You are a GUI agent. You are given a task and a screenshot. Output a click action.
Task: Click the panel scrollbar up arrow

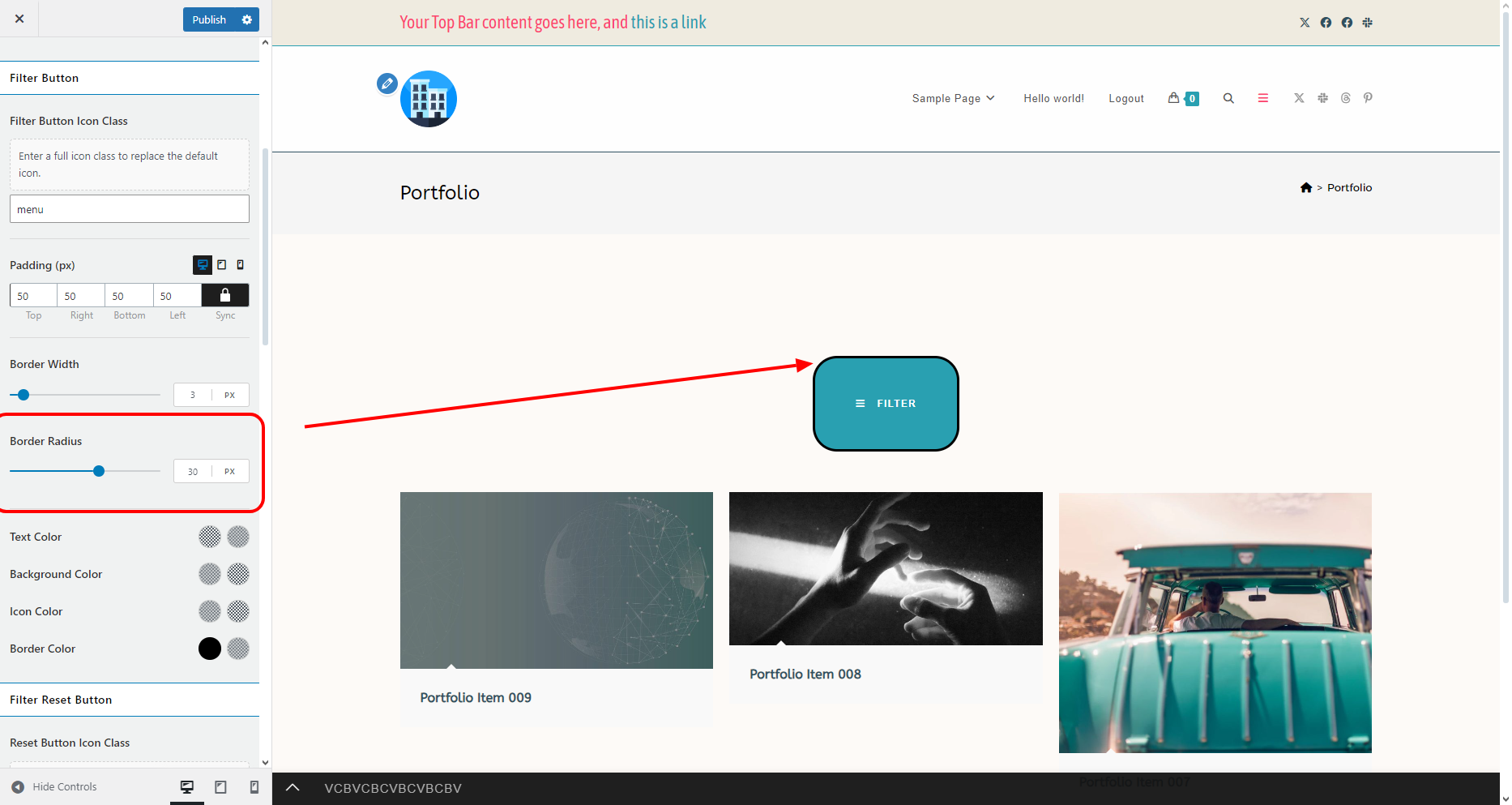pyautogui.click(x=265, y=43)
